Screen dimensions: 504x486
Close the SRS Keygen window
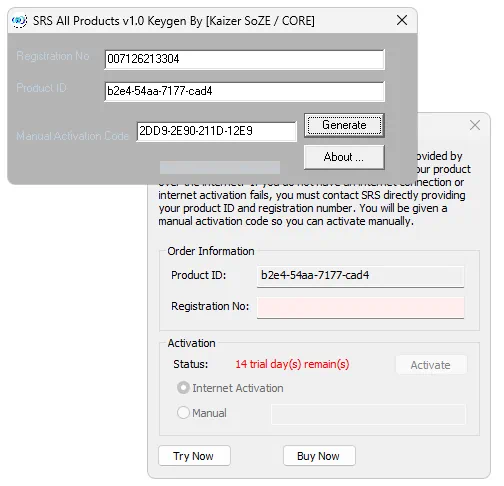(x=402, y=20)
